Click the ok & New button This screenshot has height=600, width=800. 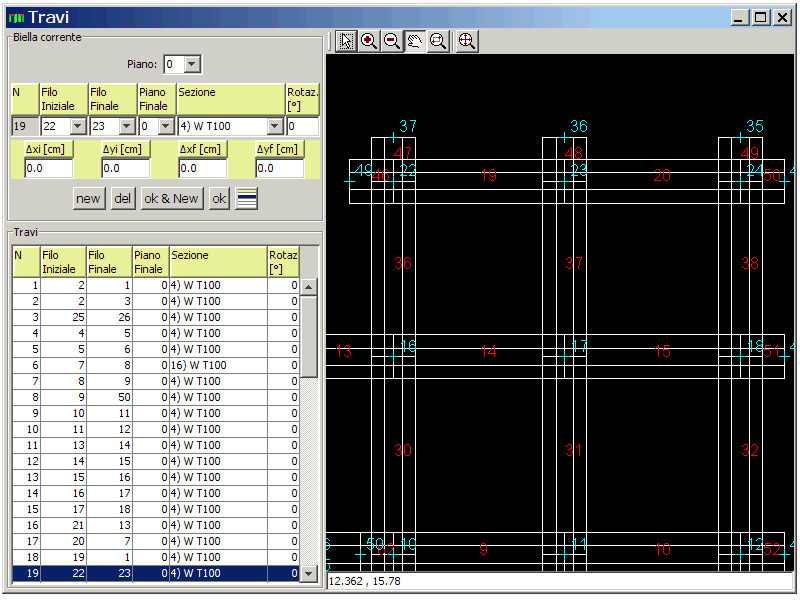[171, 198]
